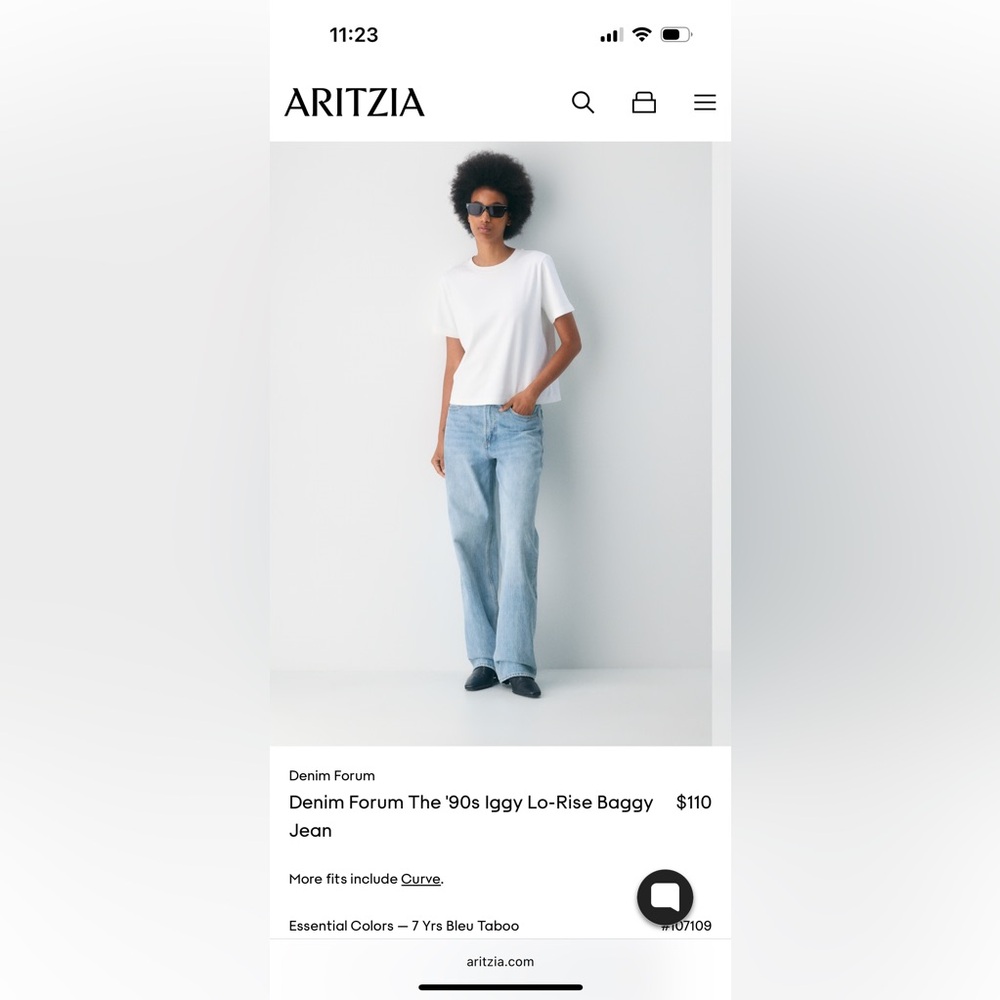1000x1000 pixels.
Task: Click the "More fits include" text
Action: 343,879
